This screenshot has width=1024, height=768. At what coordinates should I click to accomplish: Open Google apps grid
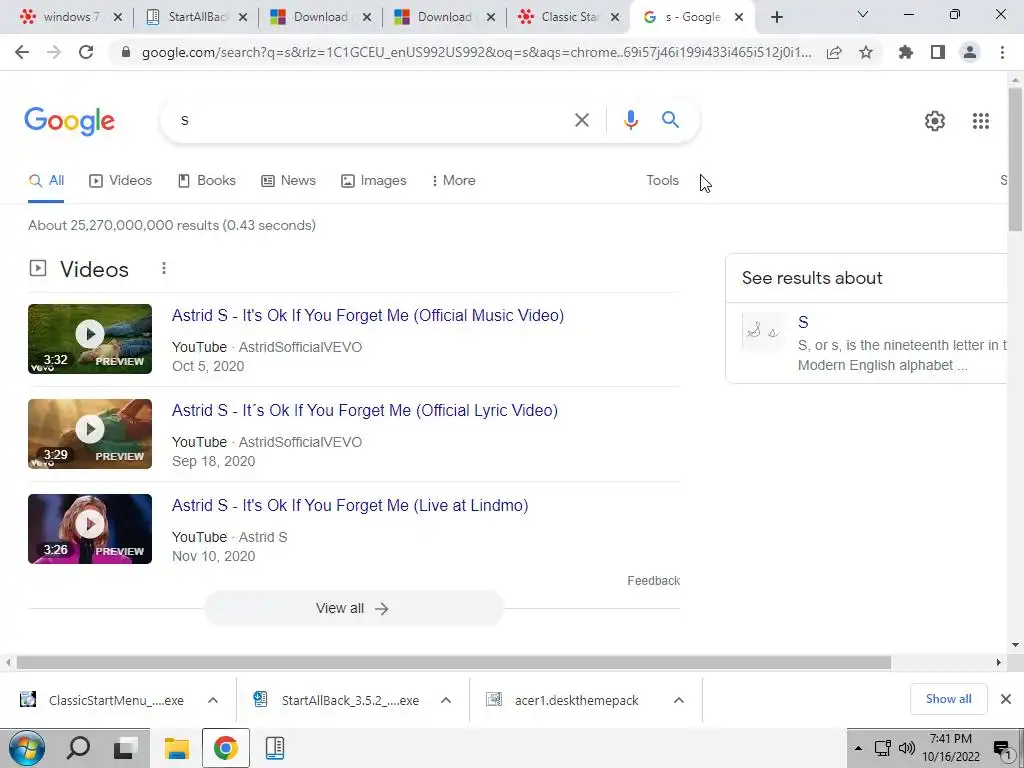(980, 121)
